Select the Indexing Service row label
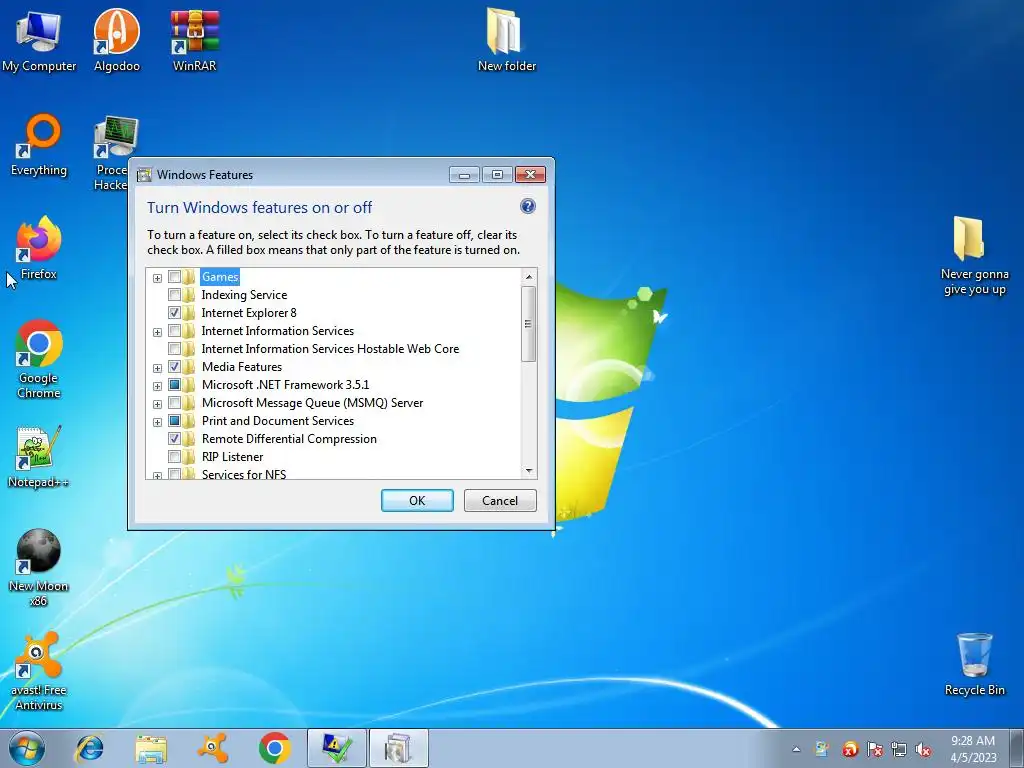This screenshot has width=1024, height=768. click(x=244, y=295)
